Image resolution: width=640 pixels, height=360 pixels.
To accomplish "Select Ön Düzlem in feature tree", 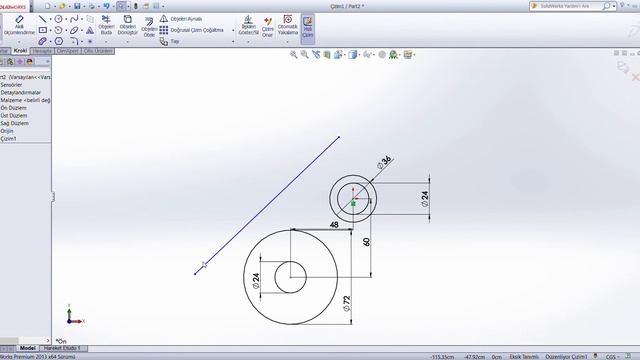I will [x=13, y=108].
